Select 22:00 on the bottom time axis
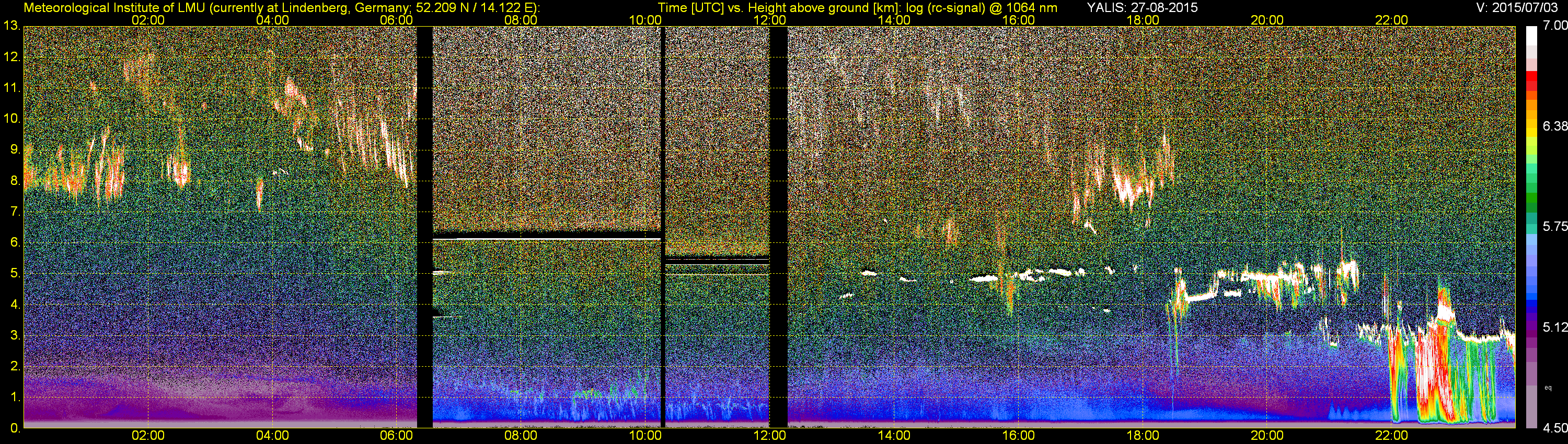Image resolution: width=1568 pixels, height=444 pixels. (x=1391, y=436)
